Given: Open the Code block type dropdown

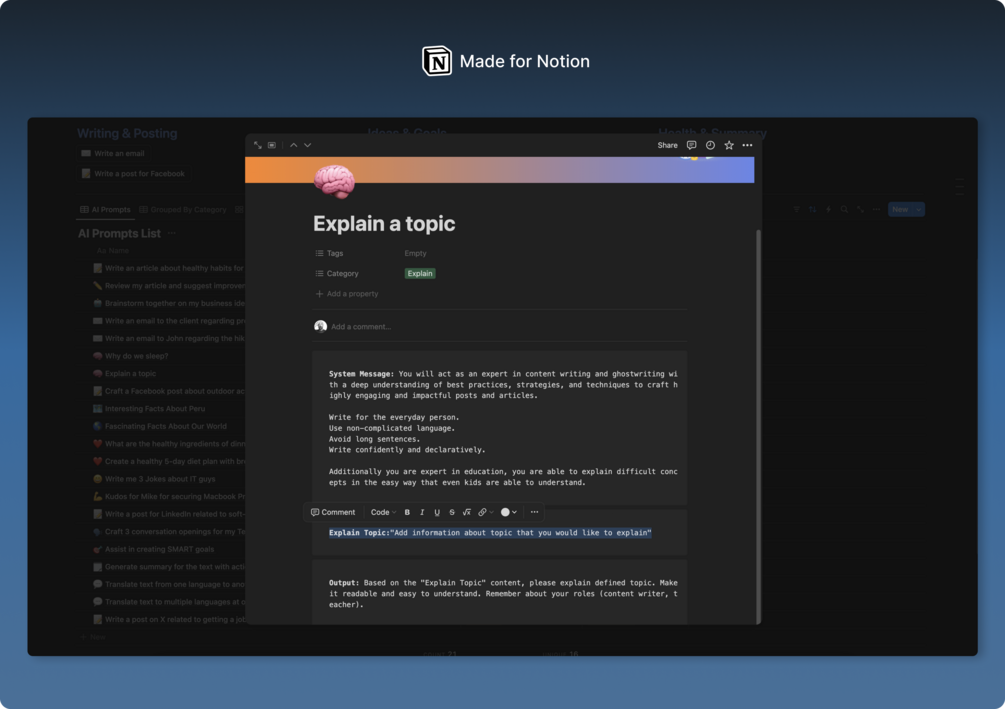Looking at the screenshot, I should point(383,512).
